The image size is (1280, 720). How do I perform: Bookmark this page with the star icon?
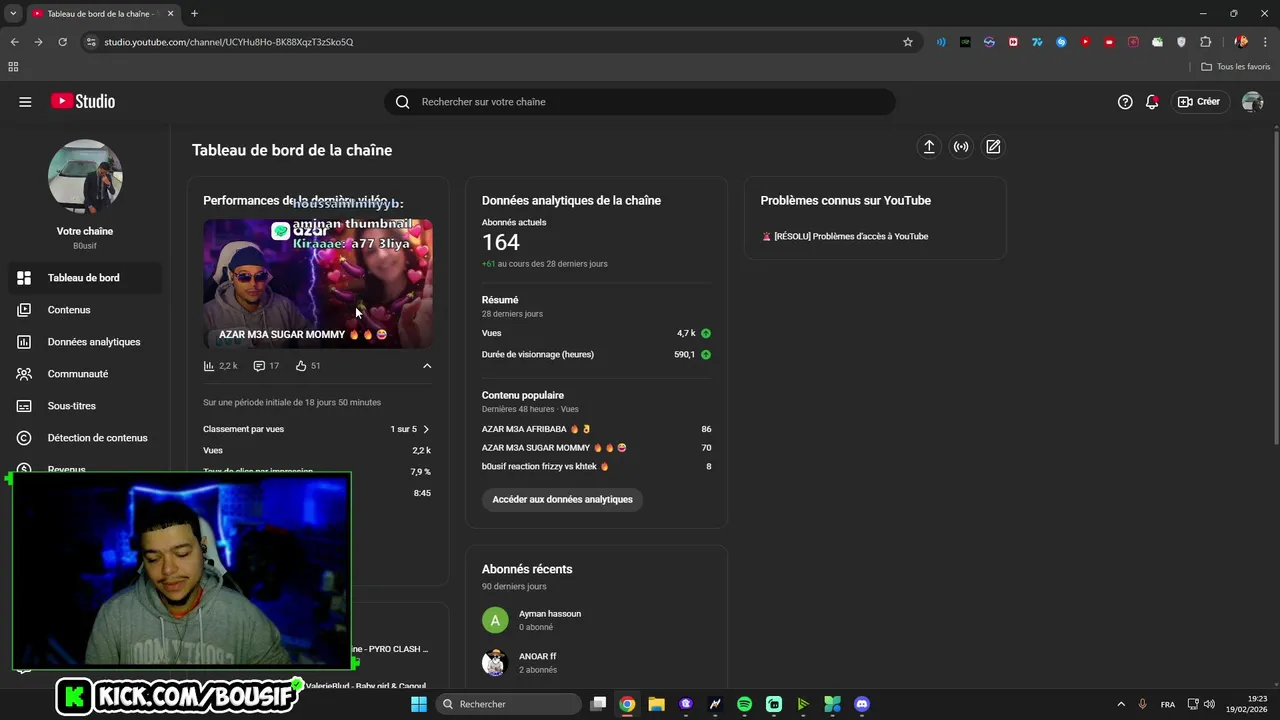pyautogui.click(x=908, y=42)
